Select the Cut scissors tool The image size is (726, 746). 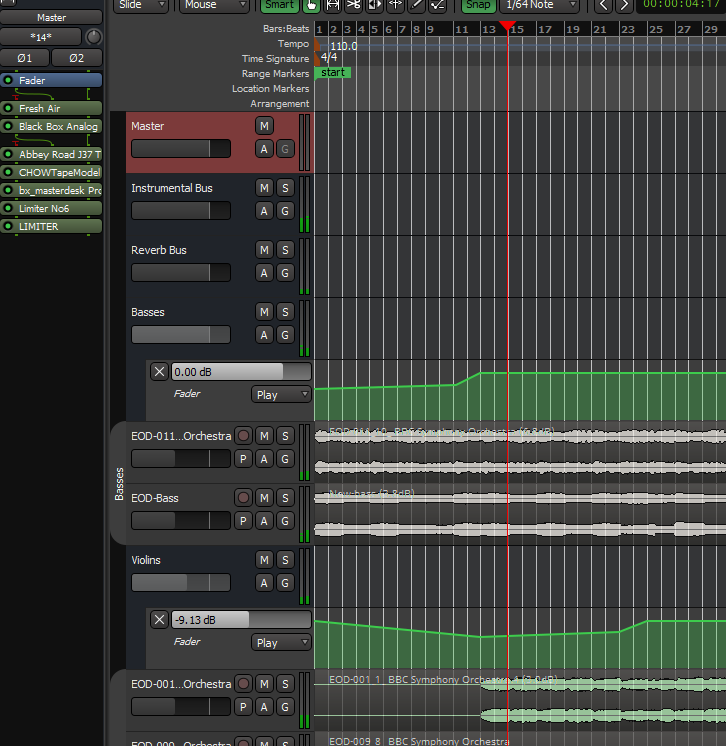pos(353,4)
